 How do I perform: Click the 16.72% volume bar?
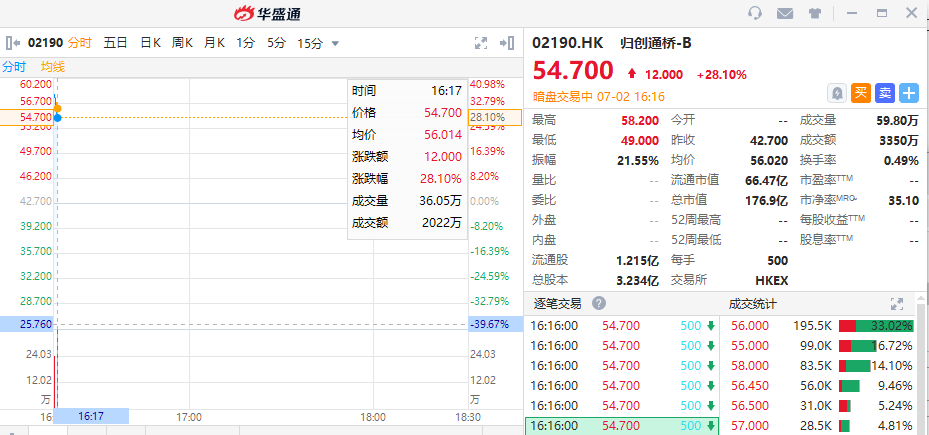(857, 346)
